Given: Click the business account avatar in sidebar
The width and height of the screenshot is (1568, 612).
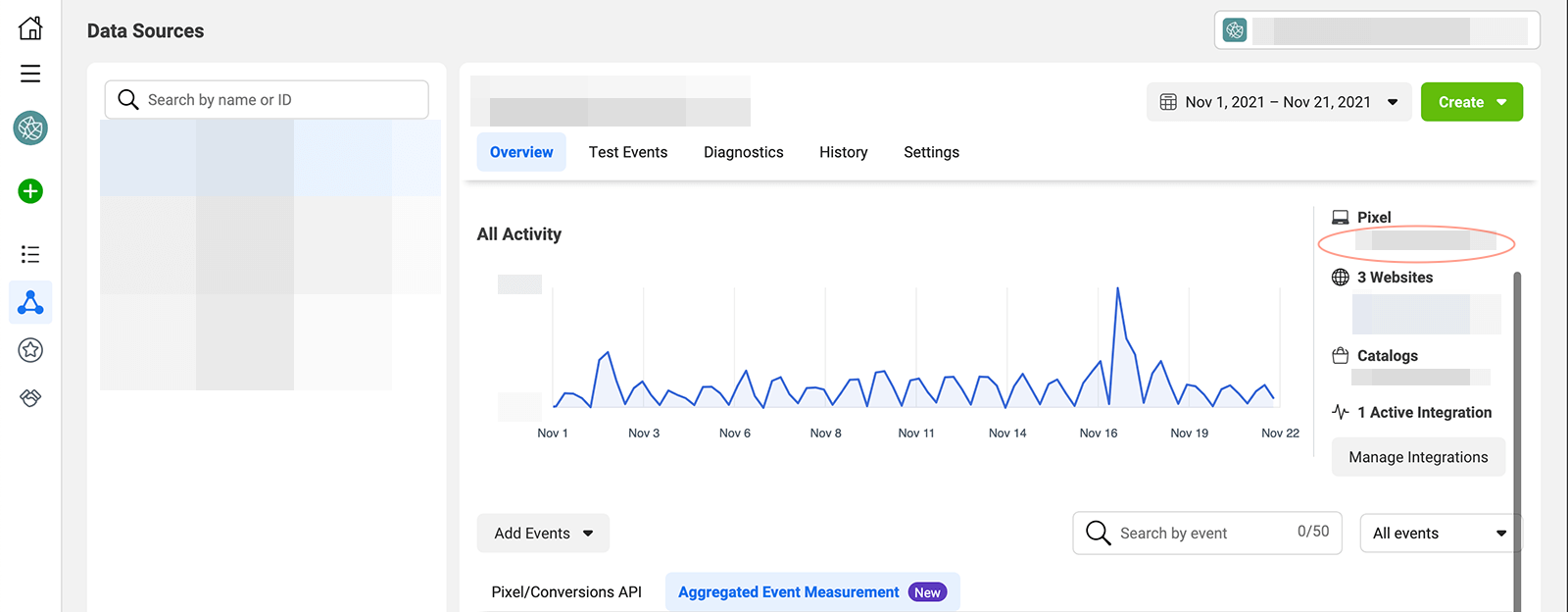Looking at the screenshot, I should coord(30,127).
